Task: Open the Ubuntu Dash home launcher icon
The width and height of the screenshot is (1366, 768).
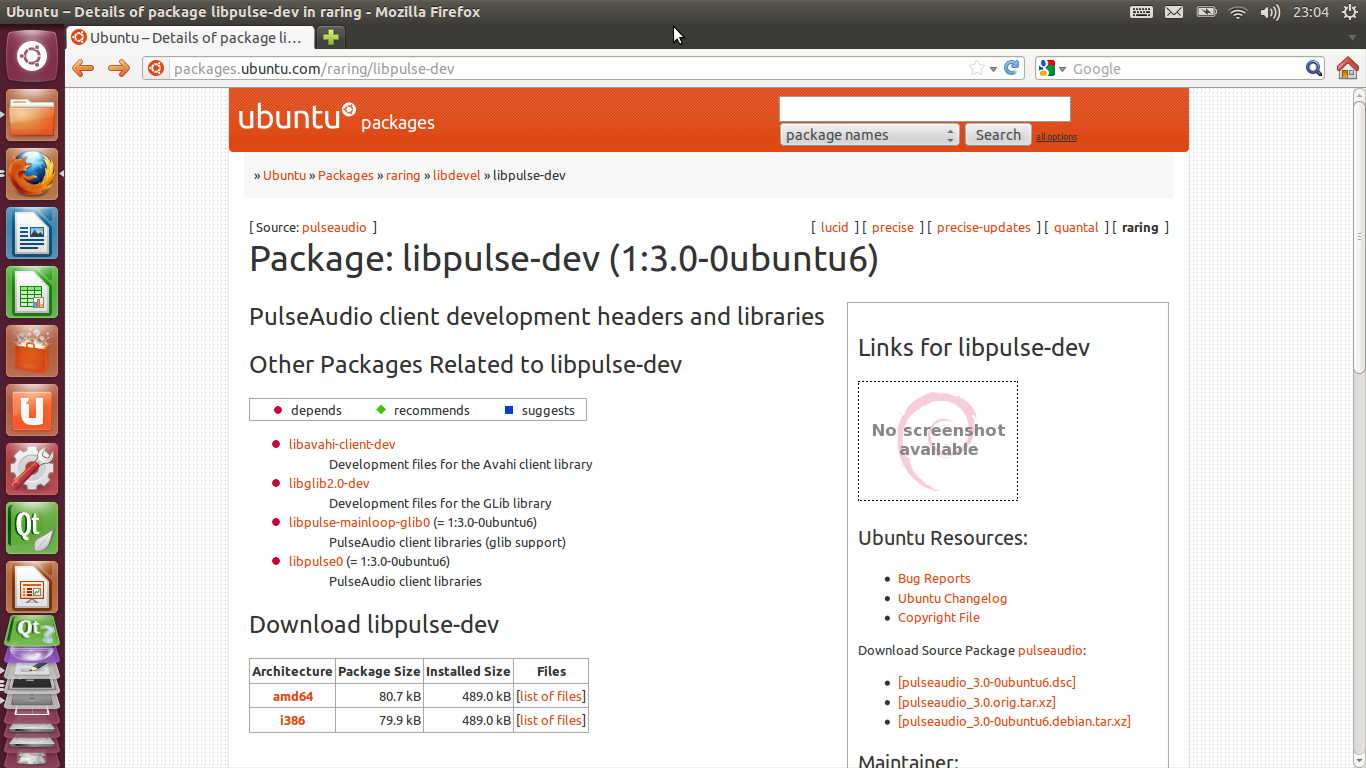Action: 32,57
